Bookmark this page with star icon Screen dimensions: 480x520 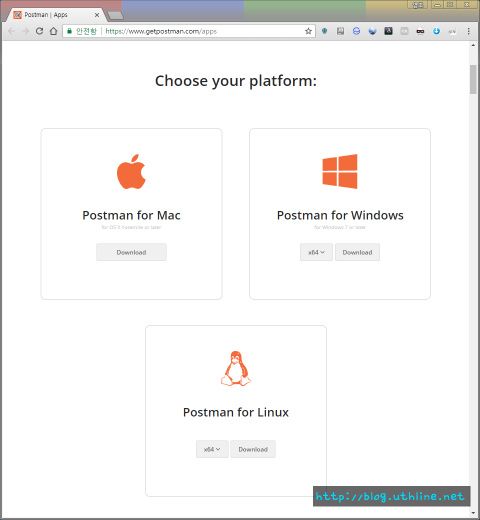tap(308, 31)
